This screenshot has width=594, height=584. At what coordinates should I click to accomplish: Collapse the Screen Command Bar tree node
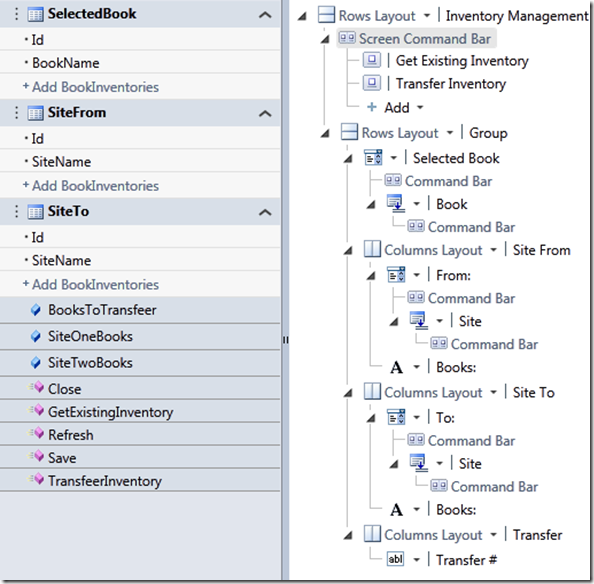coord(325,39)
